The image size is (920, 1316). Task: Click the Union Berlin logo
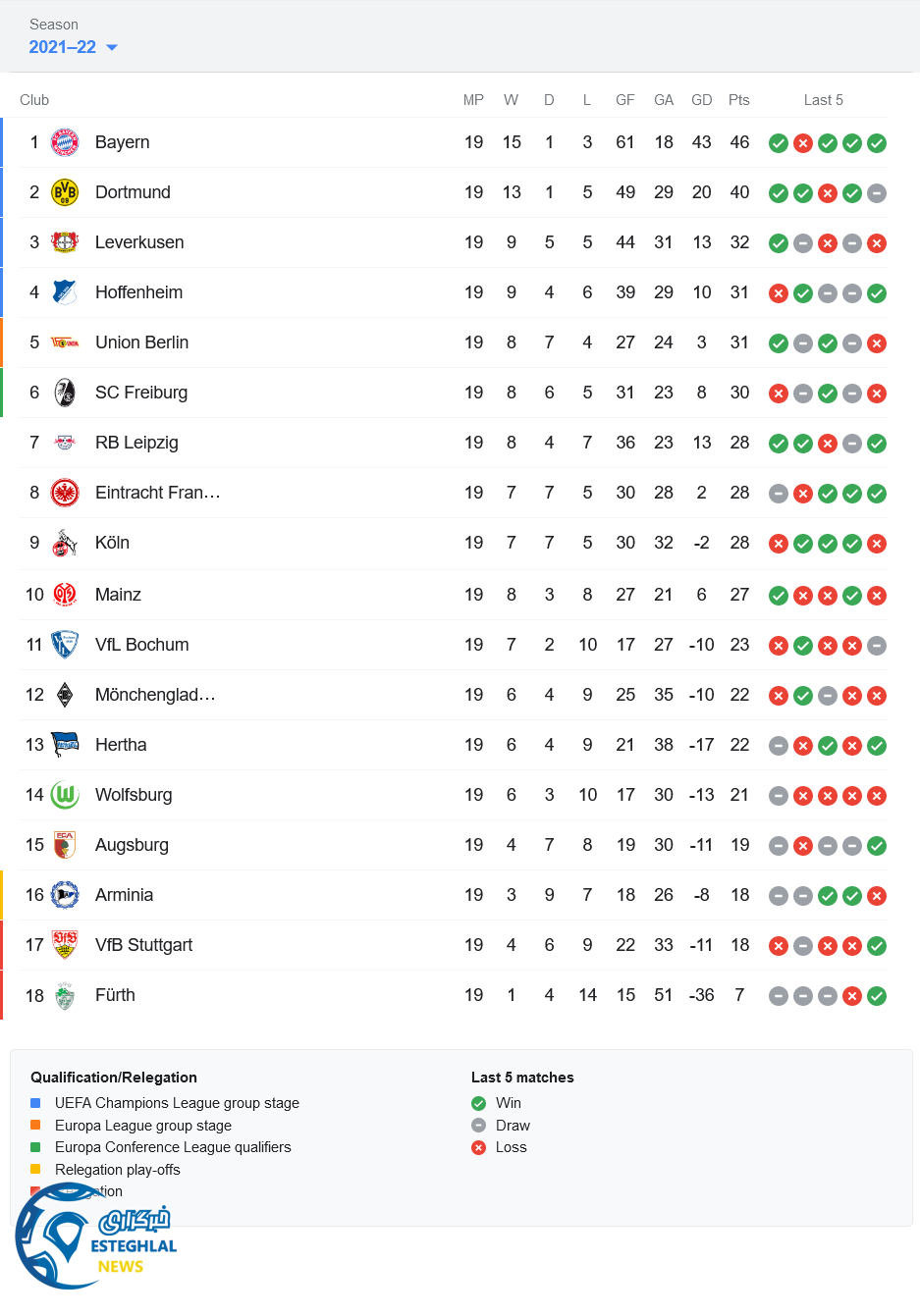[x=65, y=342]
